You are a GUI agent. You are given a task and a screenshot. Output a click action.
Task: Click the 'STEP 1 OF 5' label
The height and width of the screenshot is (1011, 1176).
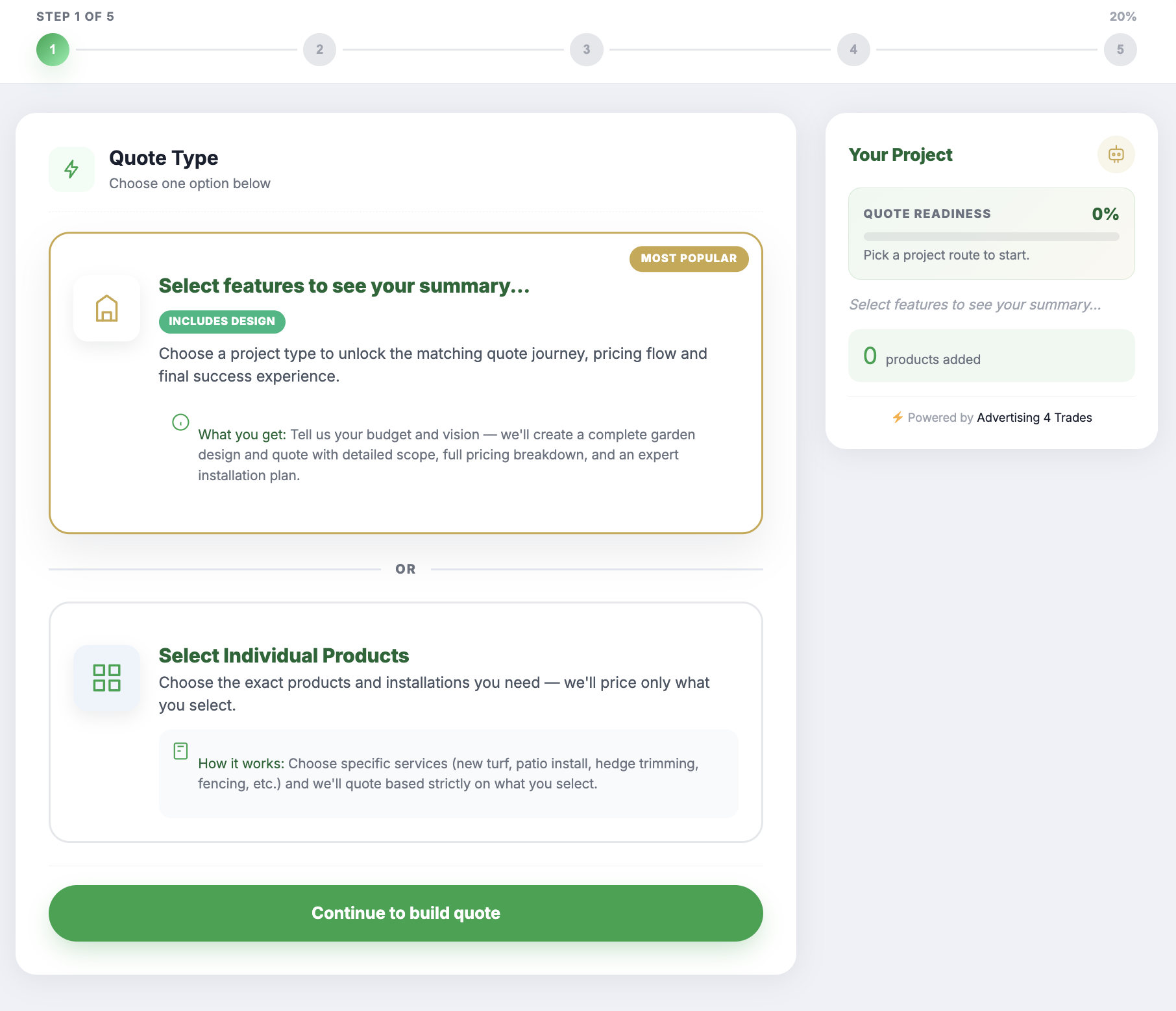[75, 16]
